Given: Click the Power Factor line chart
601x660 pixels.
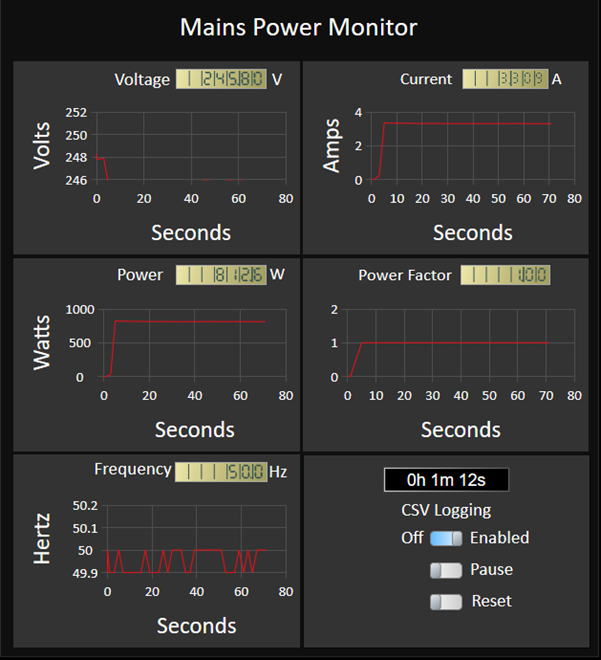Looking at the screenshot, I should [461, 343].
